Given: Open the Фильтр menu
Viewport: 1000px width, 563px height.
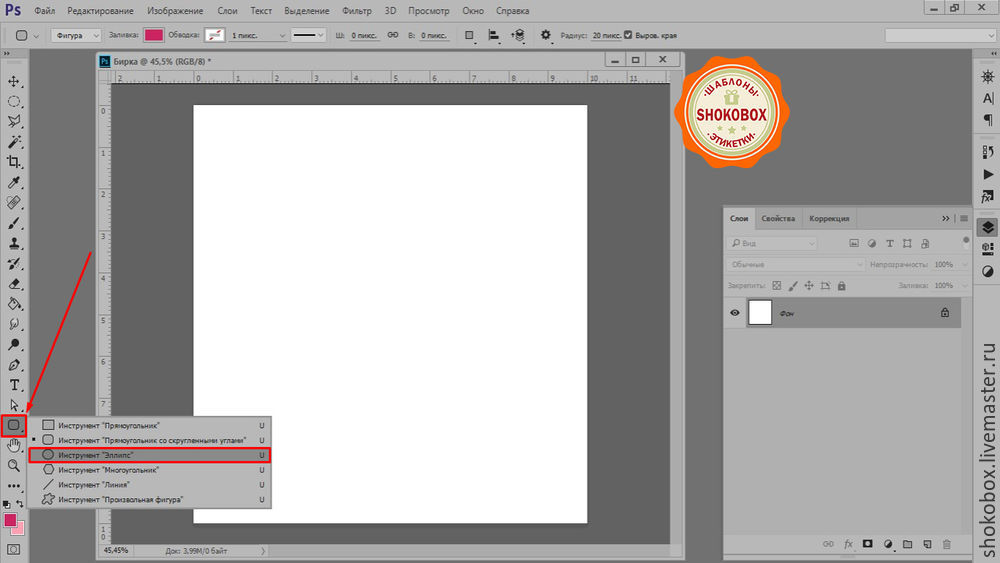Looking at the screenshot, I should [x=356, y=10].
